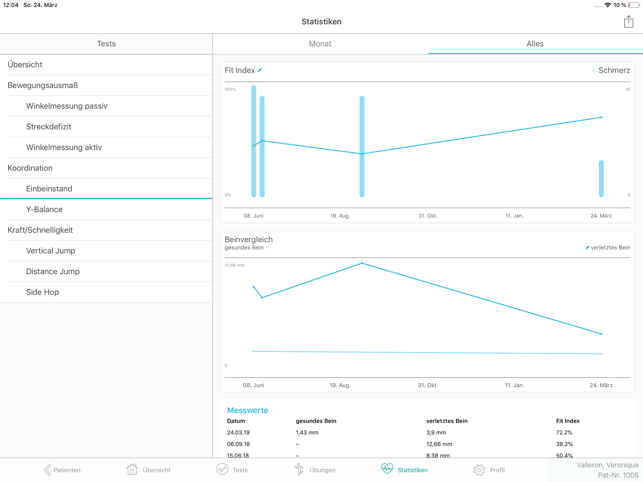
Task: Select the Einbeinstand test
Action: pos(106,189)
